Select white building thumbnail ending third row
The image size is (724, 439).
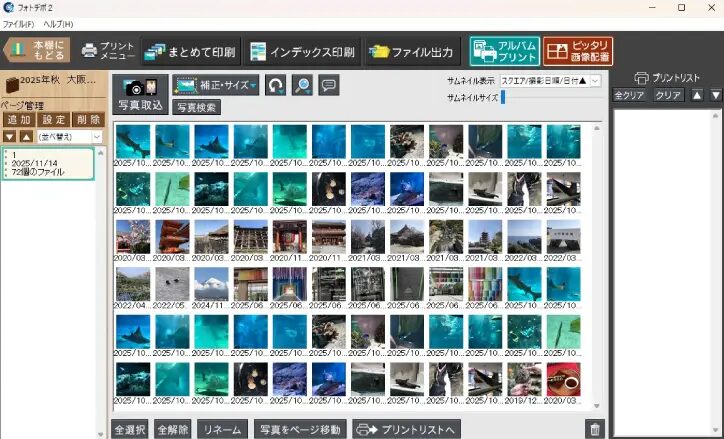[x=563, y=237]
